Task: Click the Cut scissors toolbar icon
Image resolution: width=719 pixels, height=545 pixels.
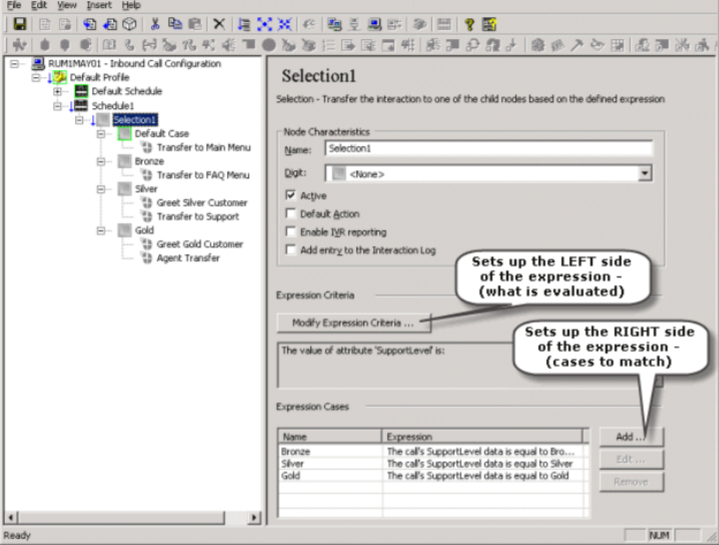Action: (156, 23)
